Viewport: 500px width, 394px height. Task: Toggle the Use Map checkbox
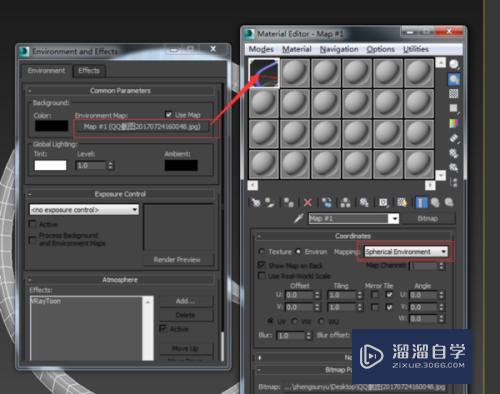169,114
